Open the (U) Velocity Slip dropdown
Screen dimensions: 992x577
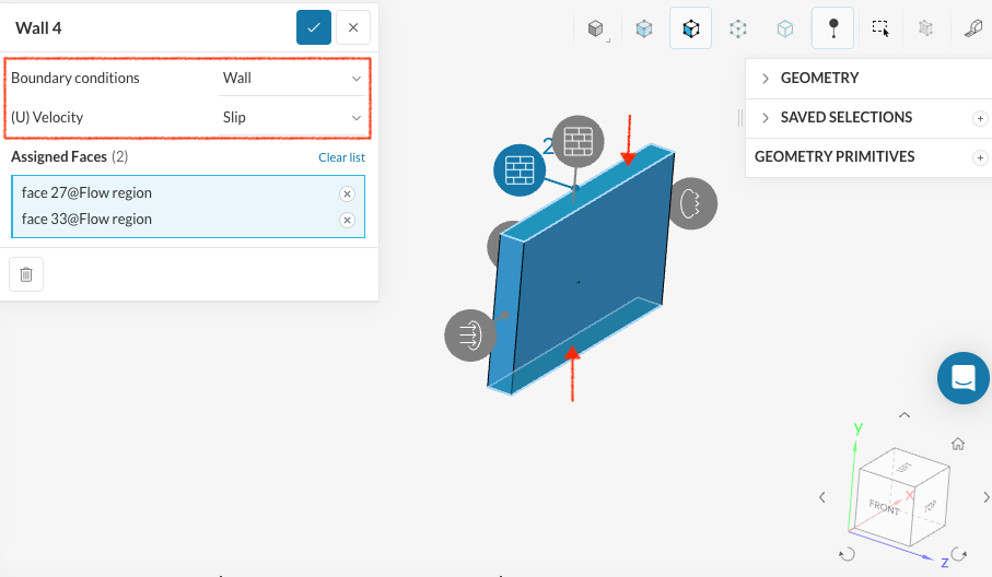click(x=292, y=117)
